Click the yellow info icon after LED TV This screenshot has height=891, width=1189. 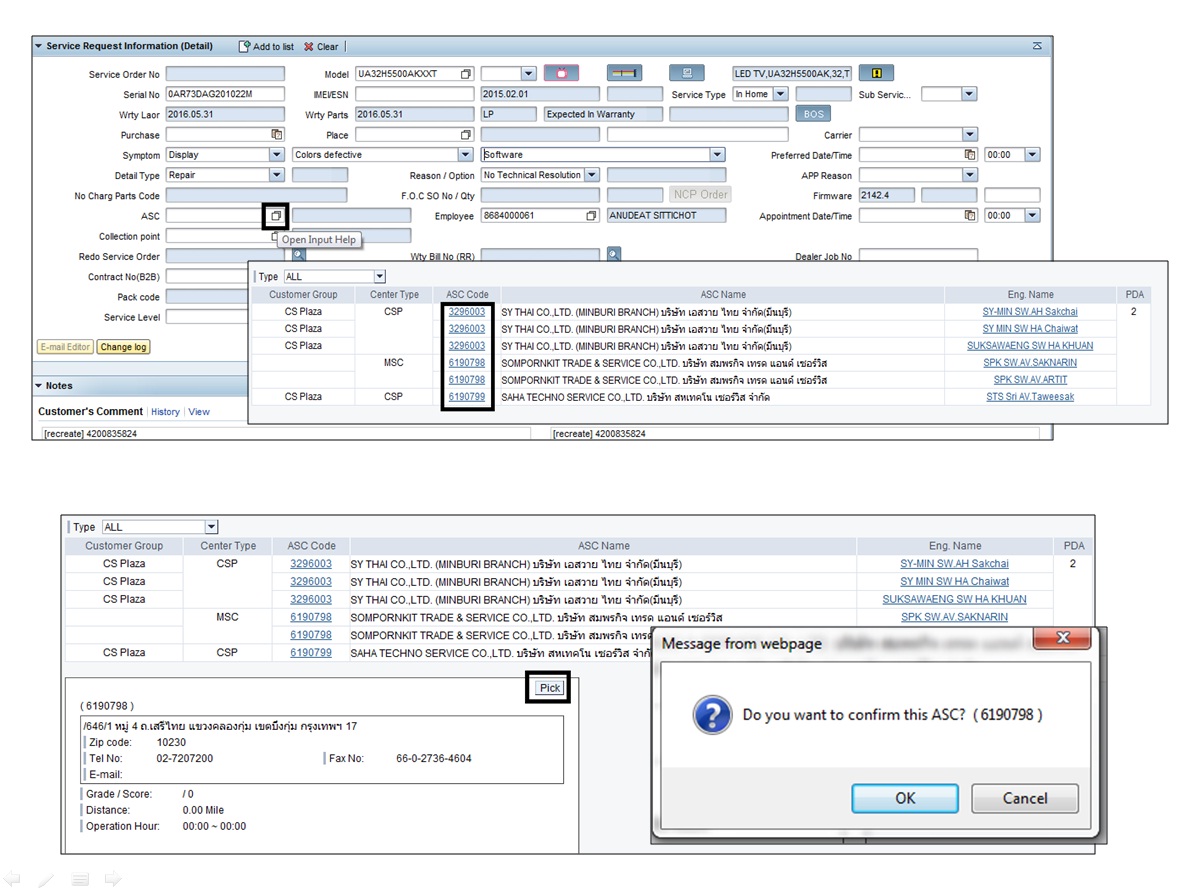877,73
